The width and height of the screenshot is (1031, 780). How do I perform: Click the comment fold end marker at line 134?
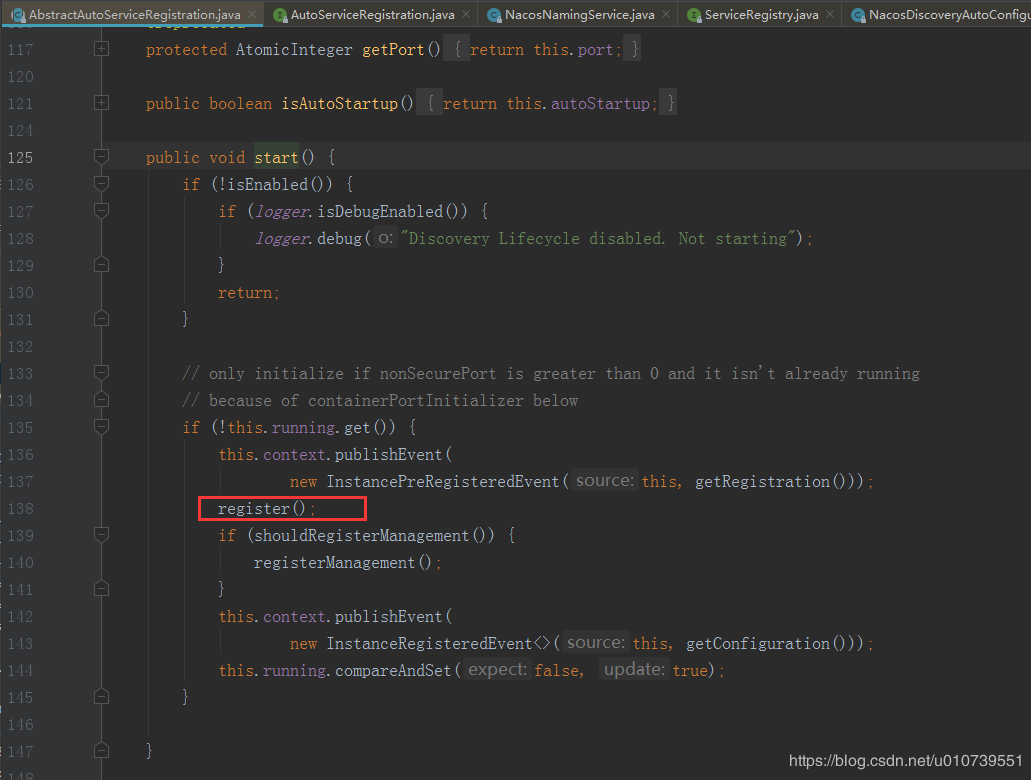101,400
